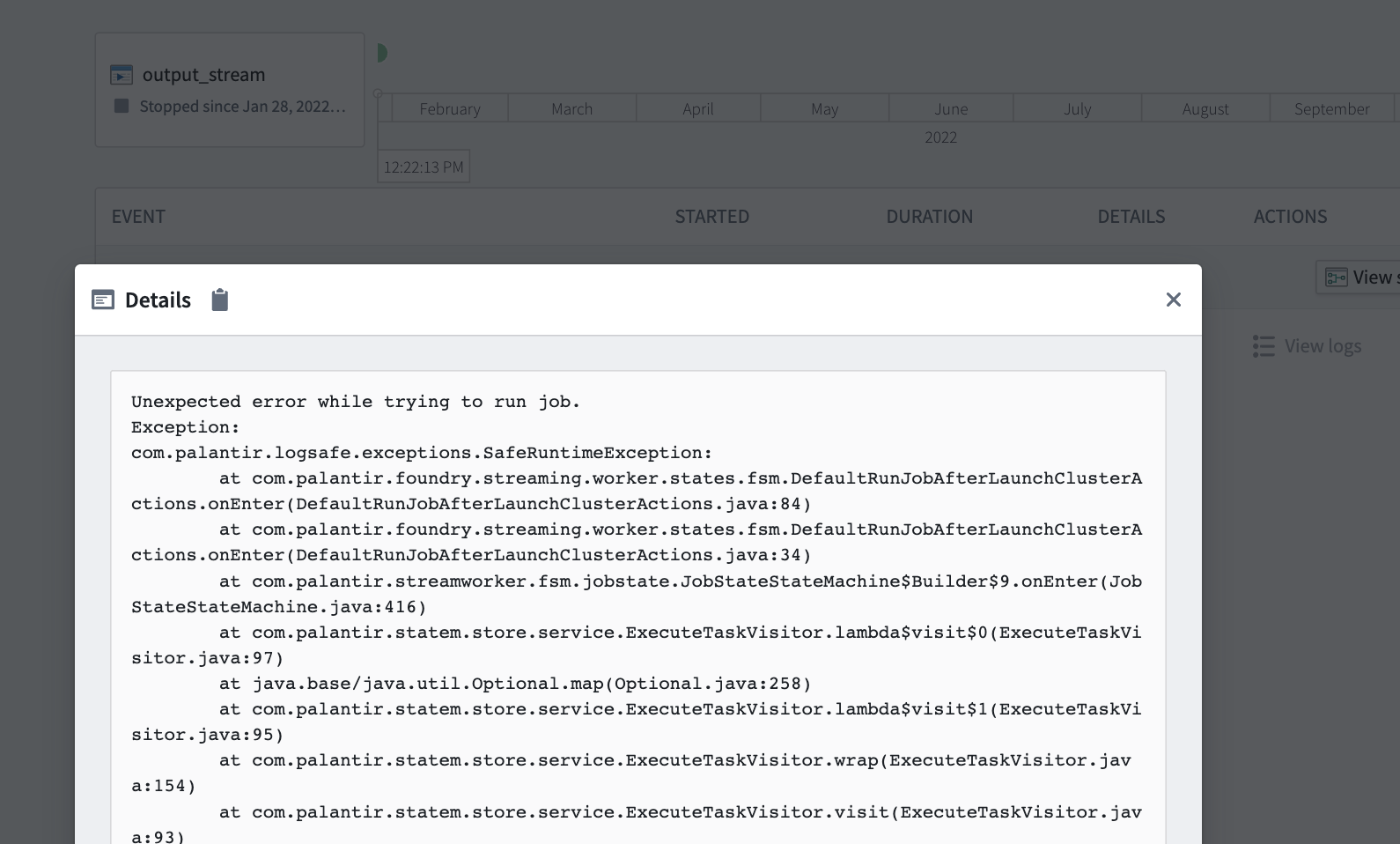Click the Details panel header icon
Screen dimensions: 1400x844
103,300
